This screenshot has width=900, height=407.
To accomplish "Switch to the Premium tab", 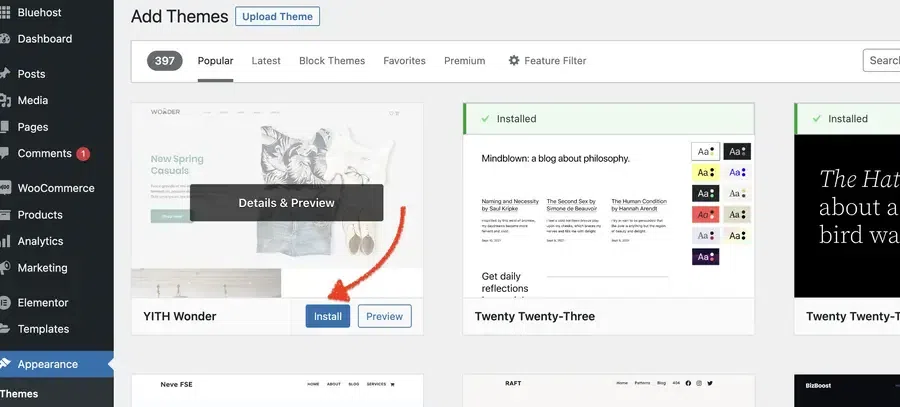I will click(x=464, y=61).
